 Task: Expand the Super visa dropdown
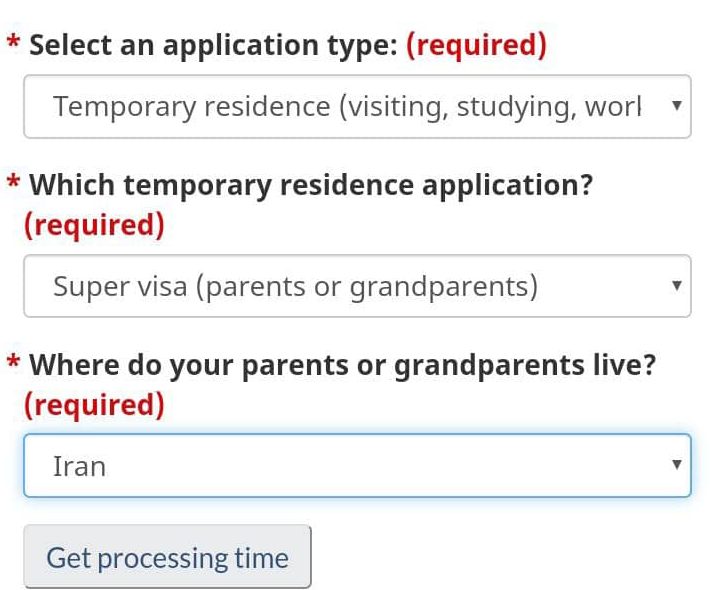click(x=357, y=287)
